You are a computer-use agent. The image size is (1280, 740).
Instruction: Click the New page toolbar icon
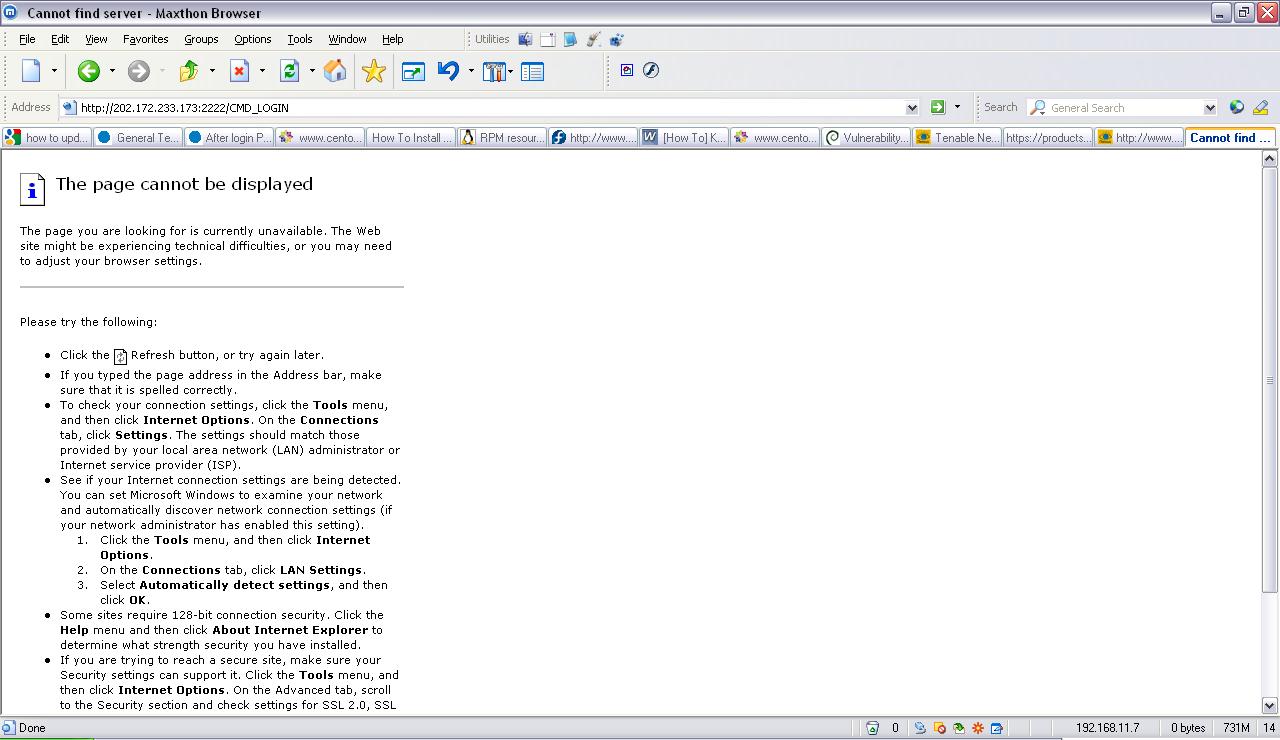point(31,71)
